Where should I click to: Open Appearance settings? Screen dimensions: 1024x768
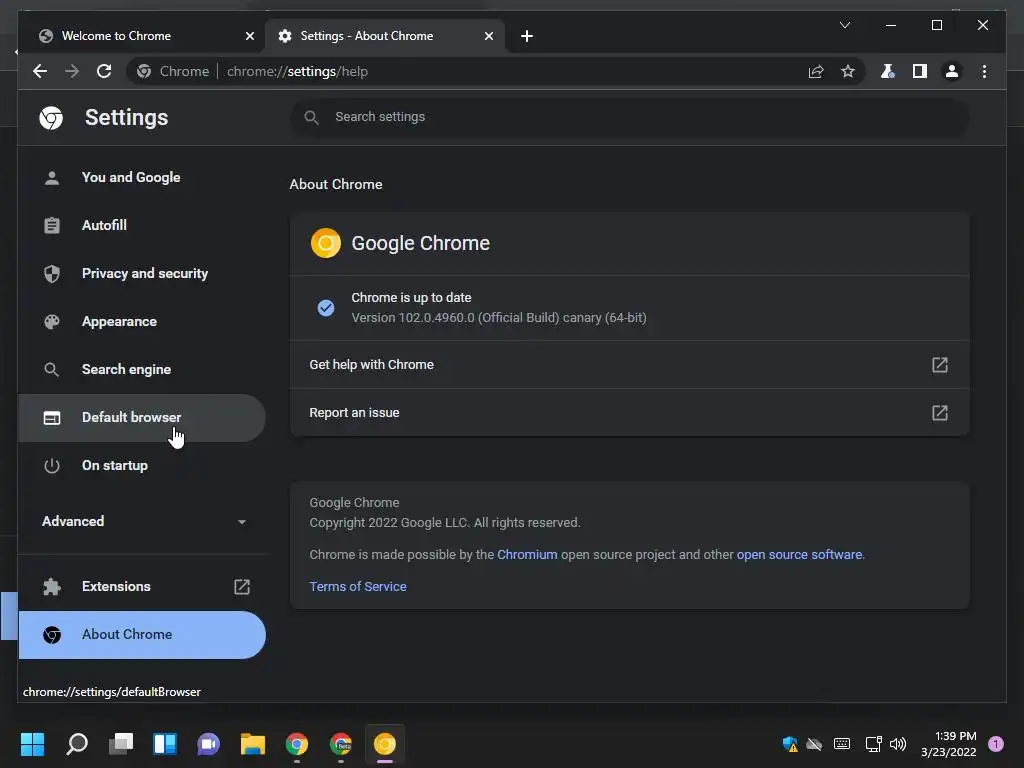(x=142, y=321)
